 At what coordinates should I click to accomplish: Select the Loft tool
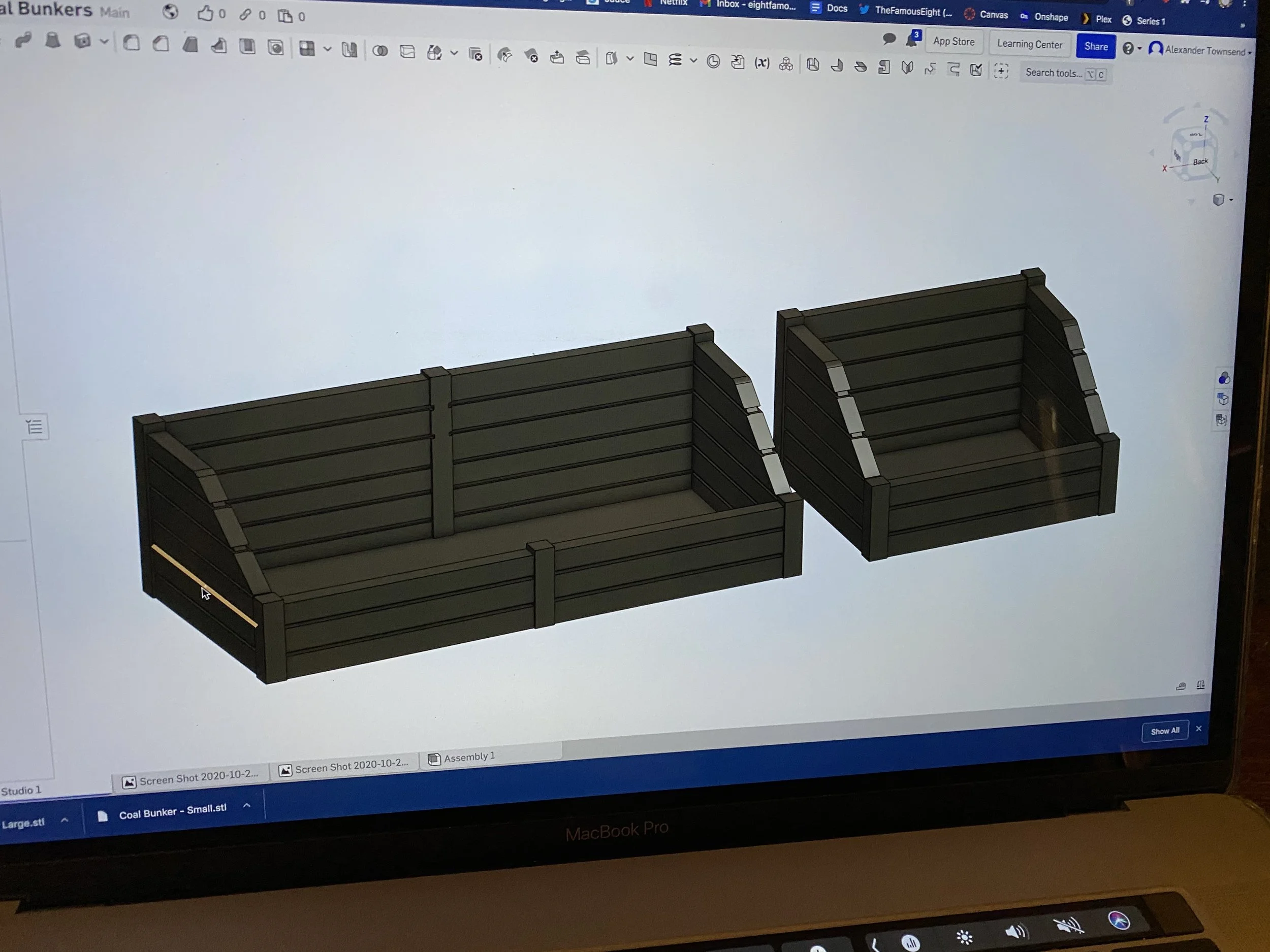point(53,41)
